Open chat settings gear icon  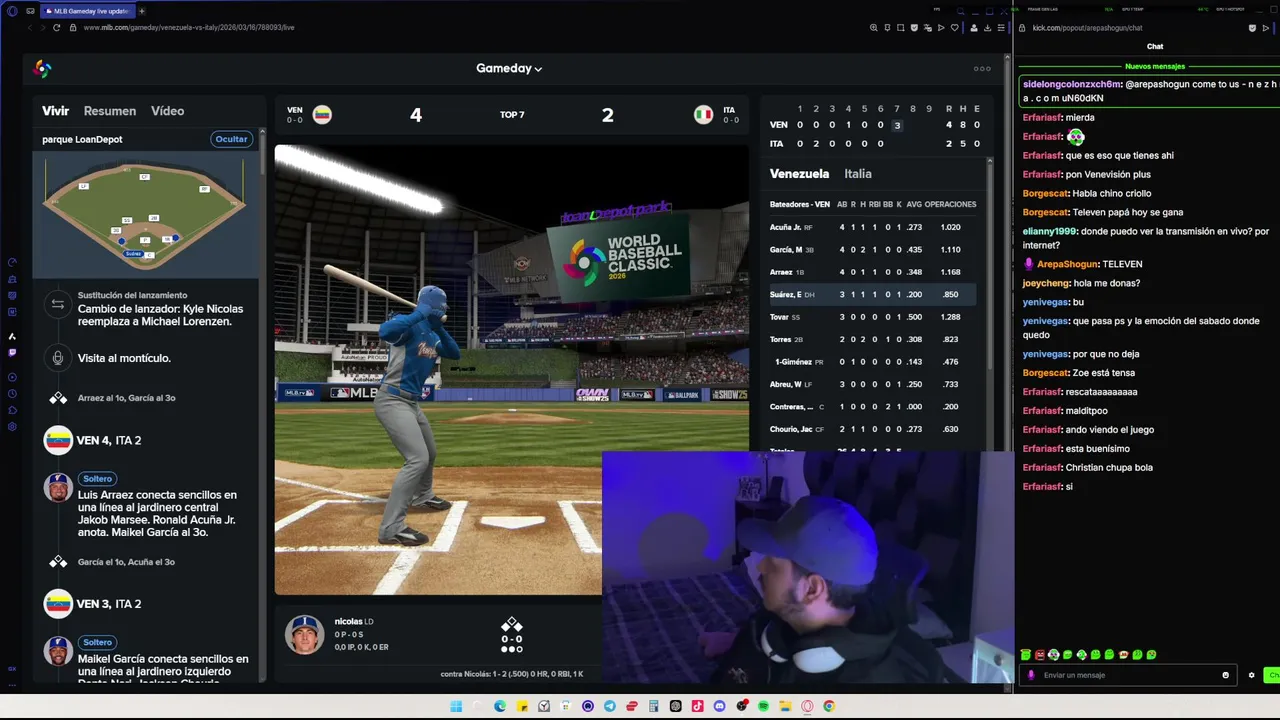pos(1251,675)
